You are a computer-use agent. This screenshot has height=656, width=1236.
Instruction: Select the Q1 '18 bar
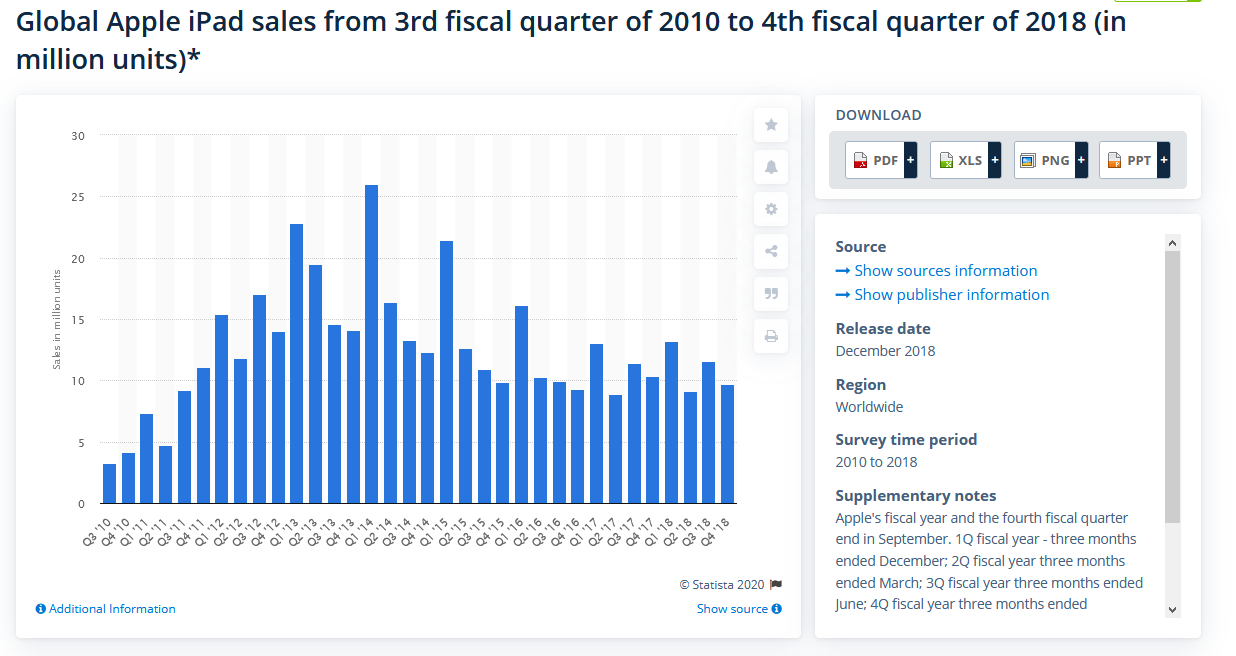pos(671,423)
